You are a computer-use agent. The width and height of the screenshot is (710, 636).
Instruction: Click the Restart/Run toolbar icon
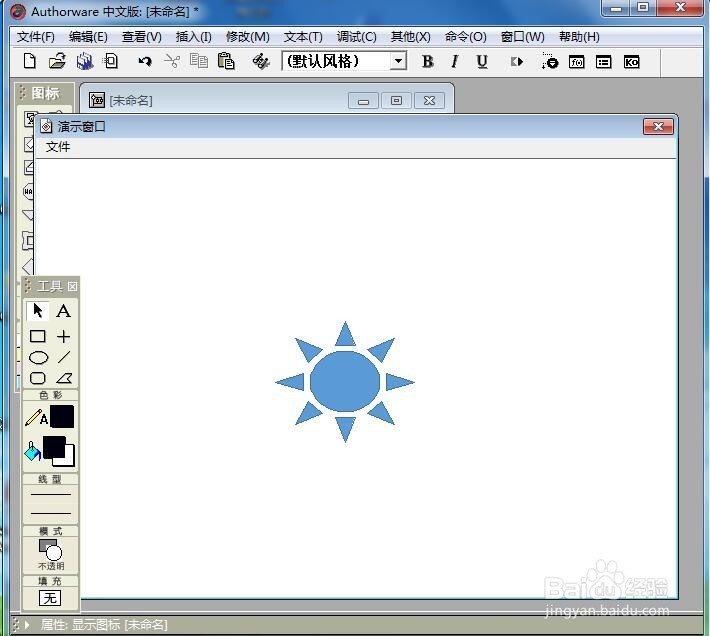(517, 62)
